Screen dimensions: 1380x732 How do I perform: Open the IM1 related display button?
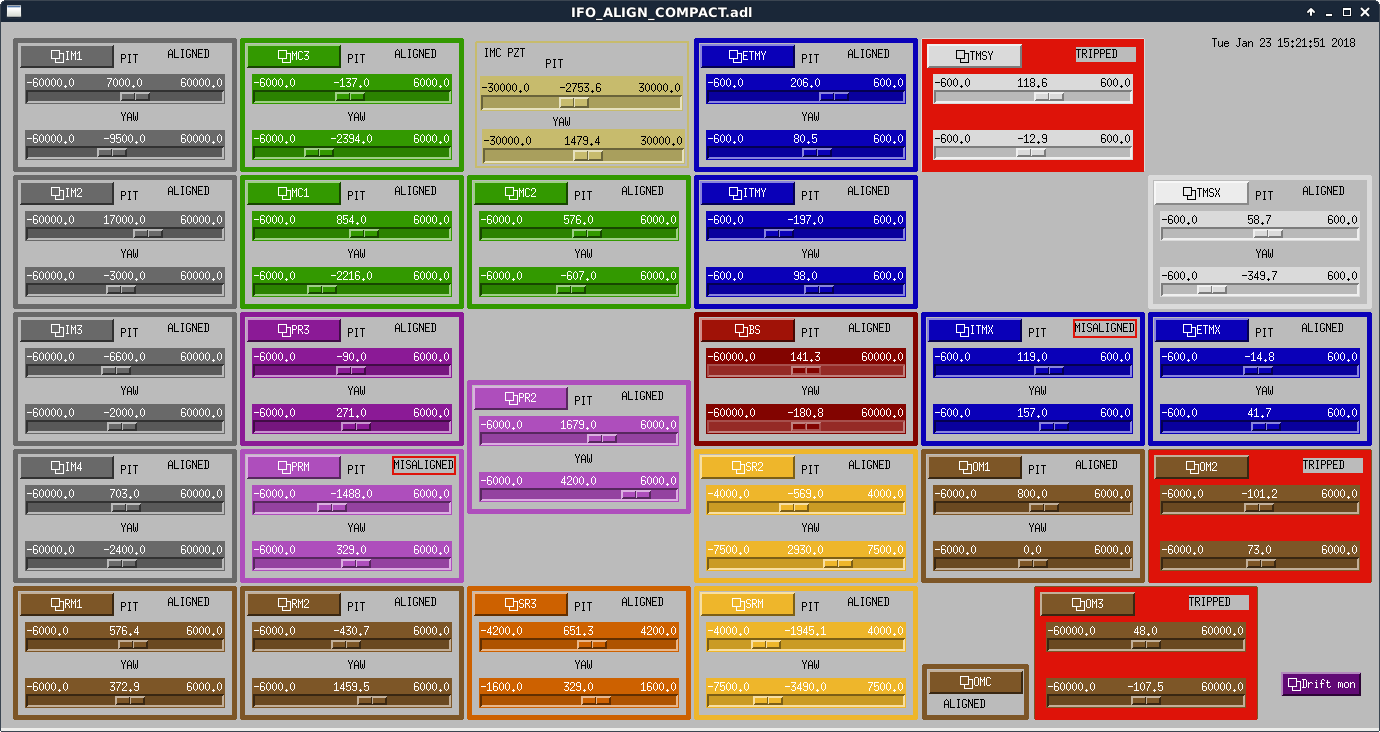[x=67, y=56]
